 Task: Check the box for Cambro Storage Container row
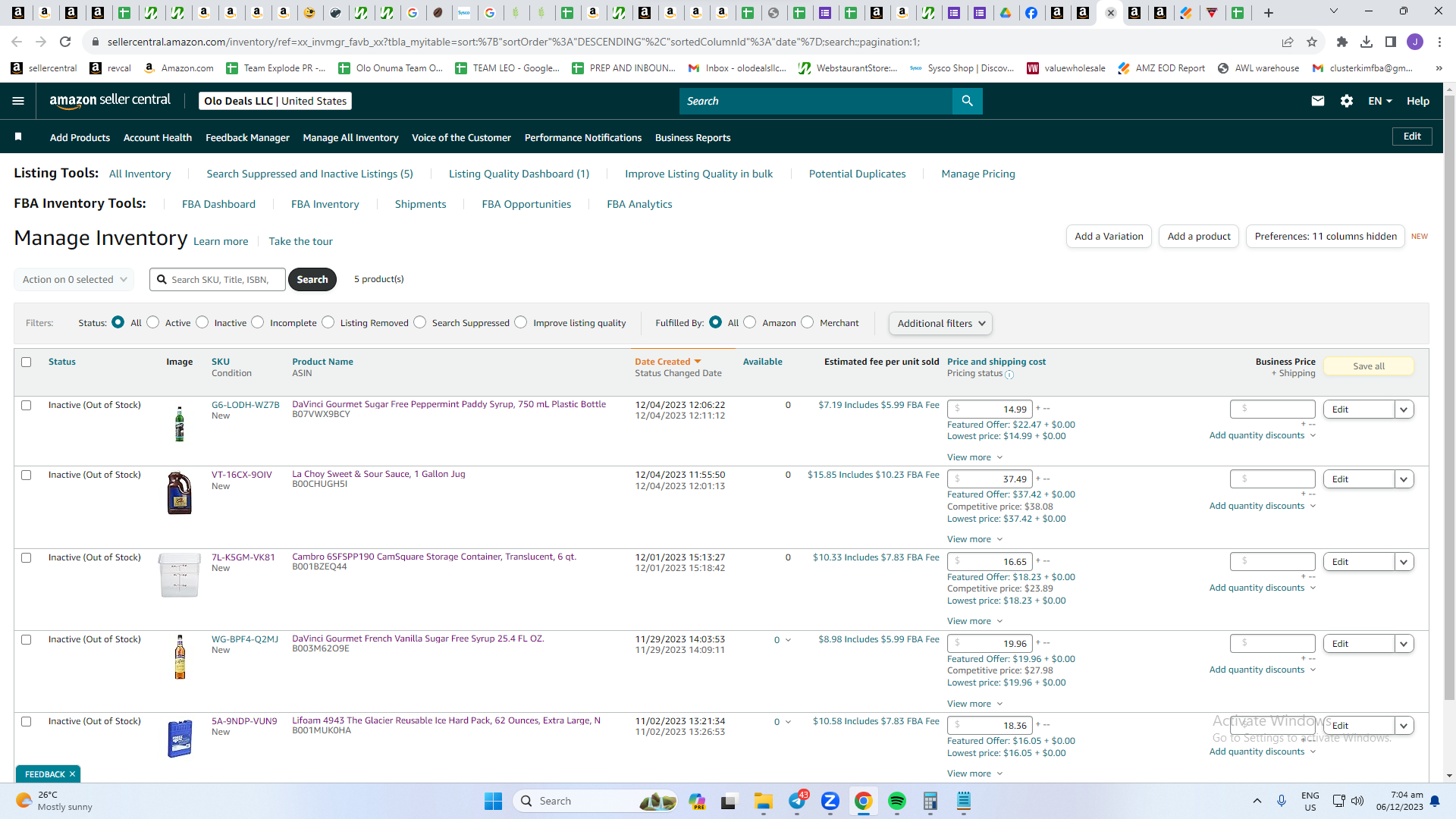27,557
